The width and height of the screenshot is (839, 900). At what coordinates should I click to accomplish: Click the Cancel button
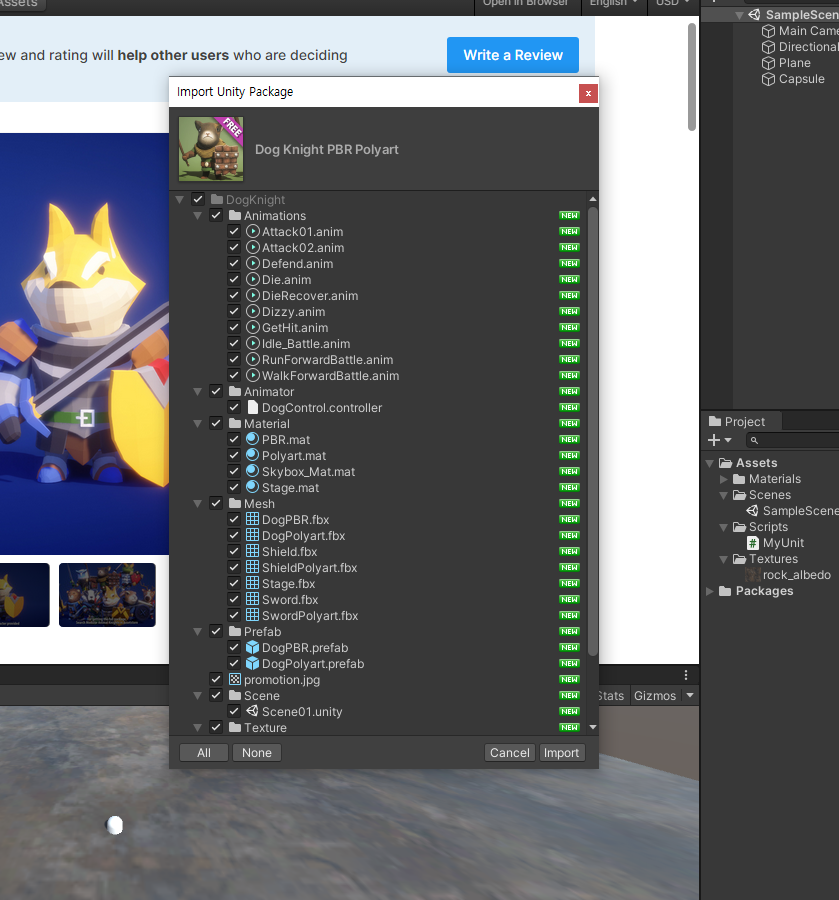point(510,752)
